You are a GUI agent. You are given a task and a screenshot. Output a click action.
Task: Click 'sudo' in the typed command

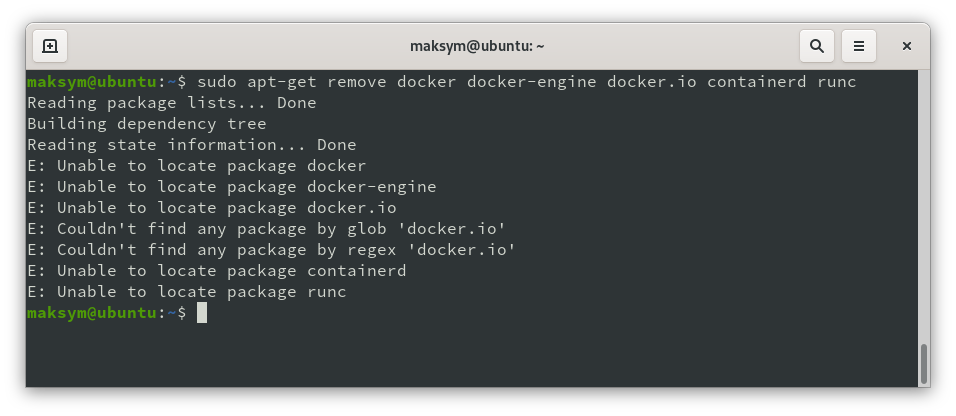[216, 82]
